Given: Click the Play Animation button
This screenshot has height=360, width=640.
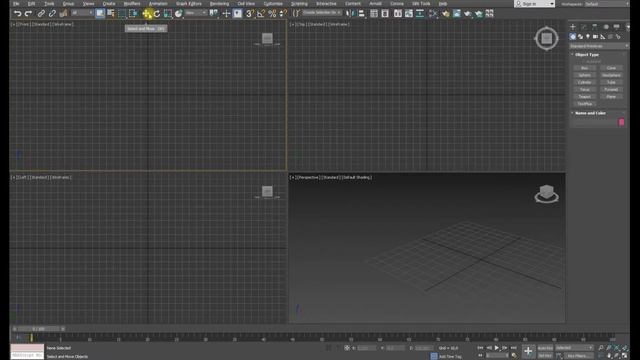Looking at the screenshot, I should 496,348.
